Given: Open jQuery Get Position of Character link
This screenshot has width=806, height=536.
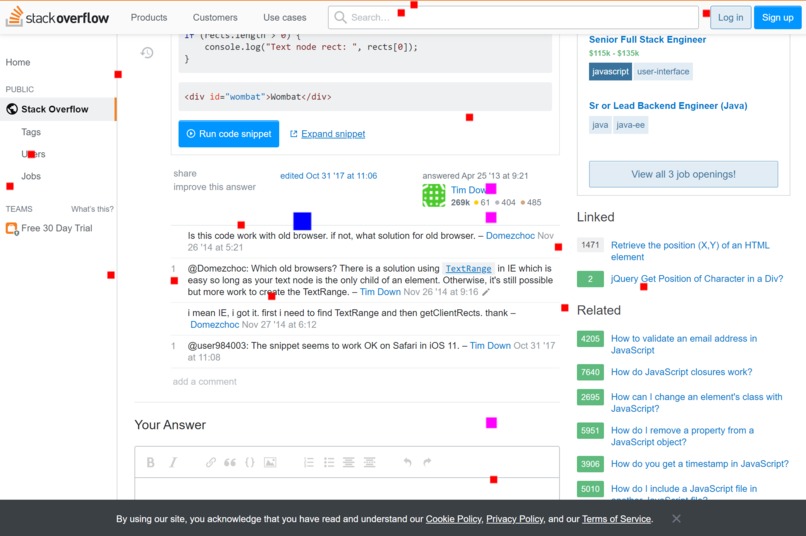Looking at the screenshot, I should click(x=697, y=279).
